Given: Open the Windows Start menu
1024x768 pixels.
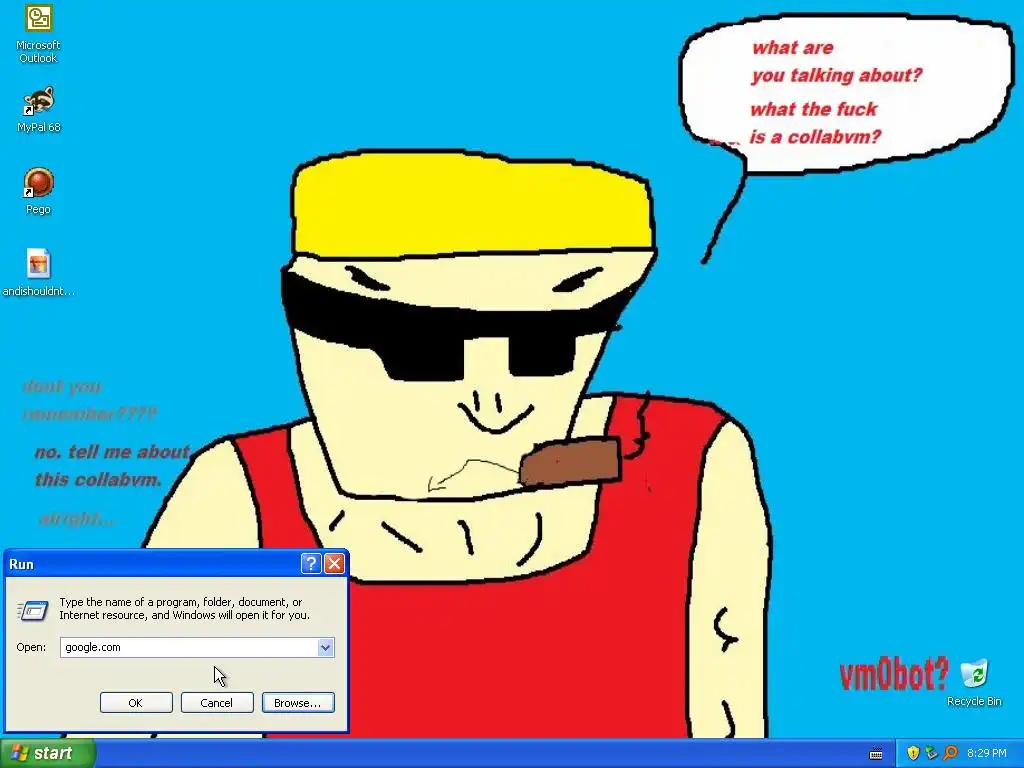Looking at the screenshot, I should [x=47, y=753].
